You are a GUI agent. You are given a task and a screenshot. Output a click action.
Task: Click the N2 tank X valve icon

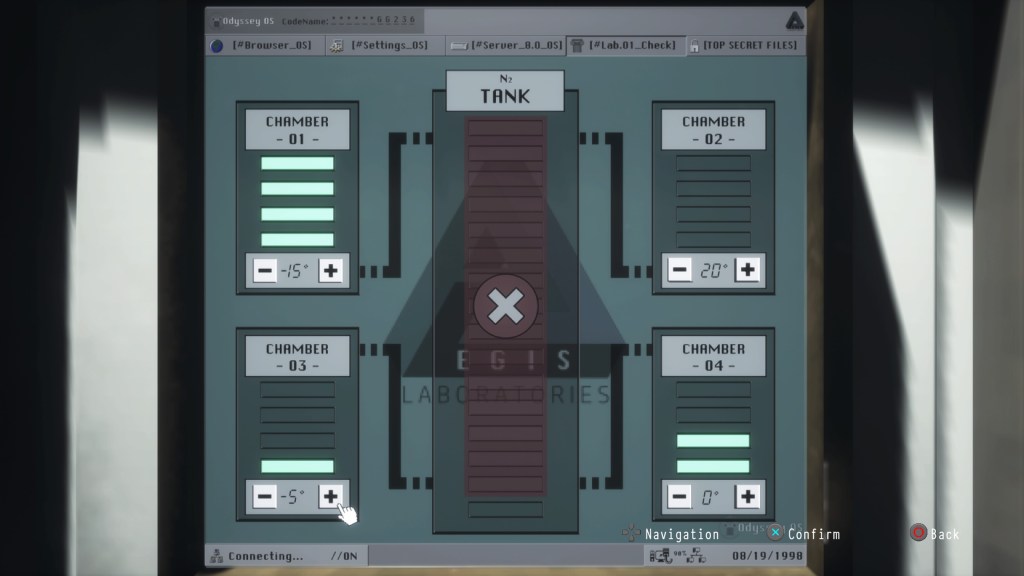click(x=505, y=306)
